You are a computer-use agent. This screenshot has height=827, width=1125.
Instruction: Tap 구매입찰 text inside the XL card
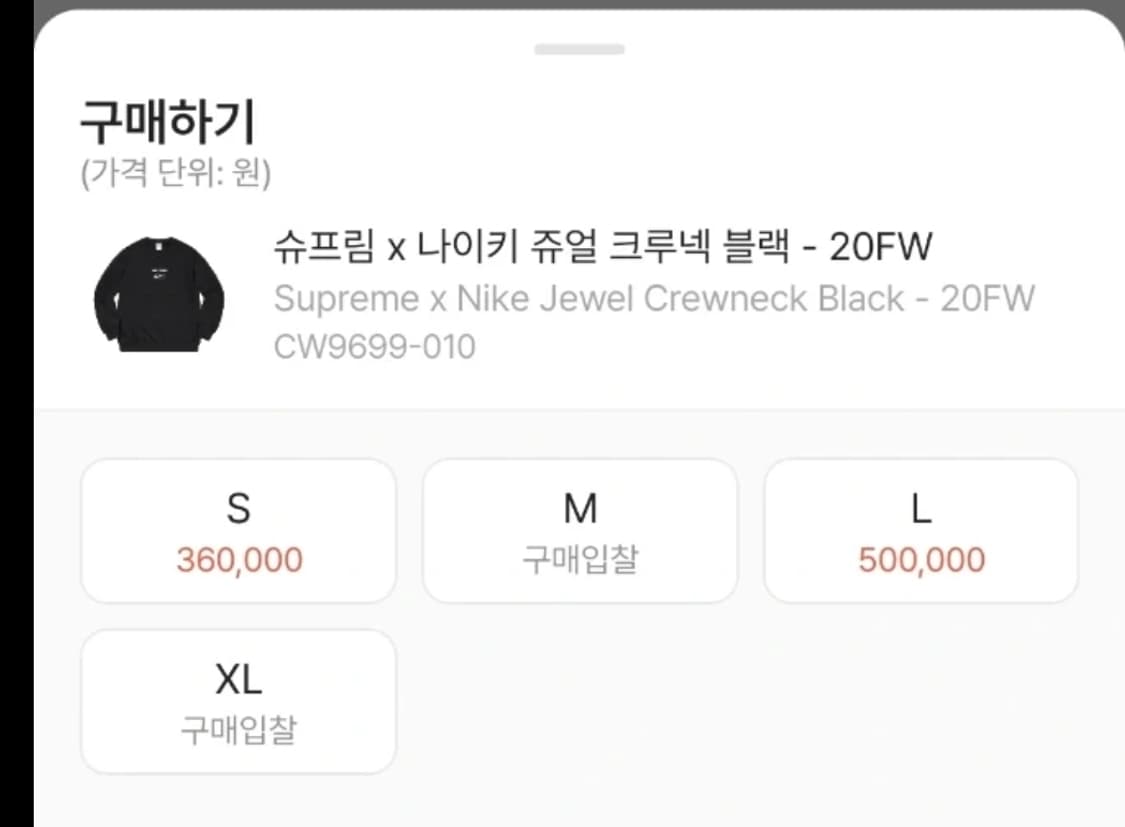(x=237, y=733)
